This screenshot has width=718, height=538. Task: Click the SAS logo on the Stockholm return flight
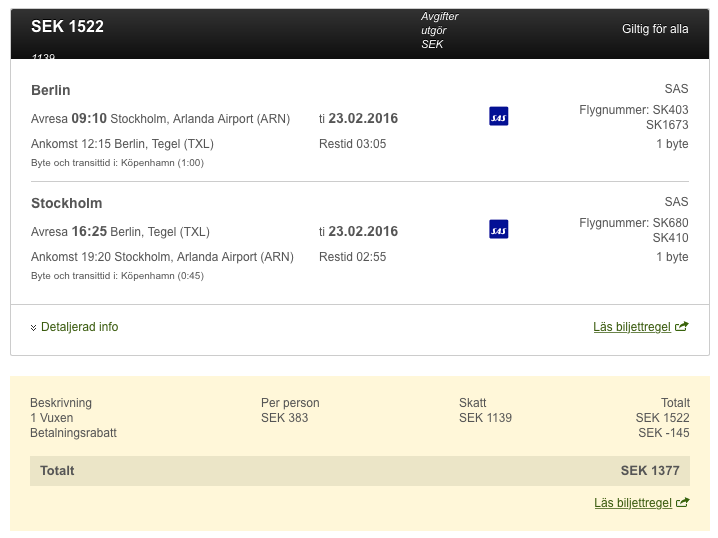(498, 230)
